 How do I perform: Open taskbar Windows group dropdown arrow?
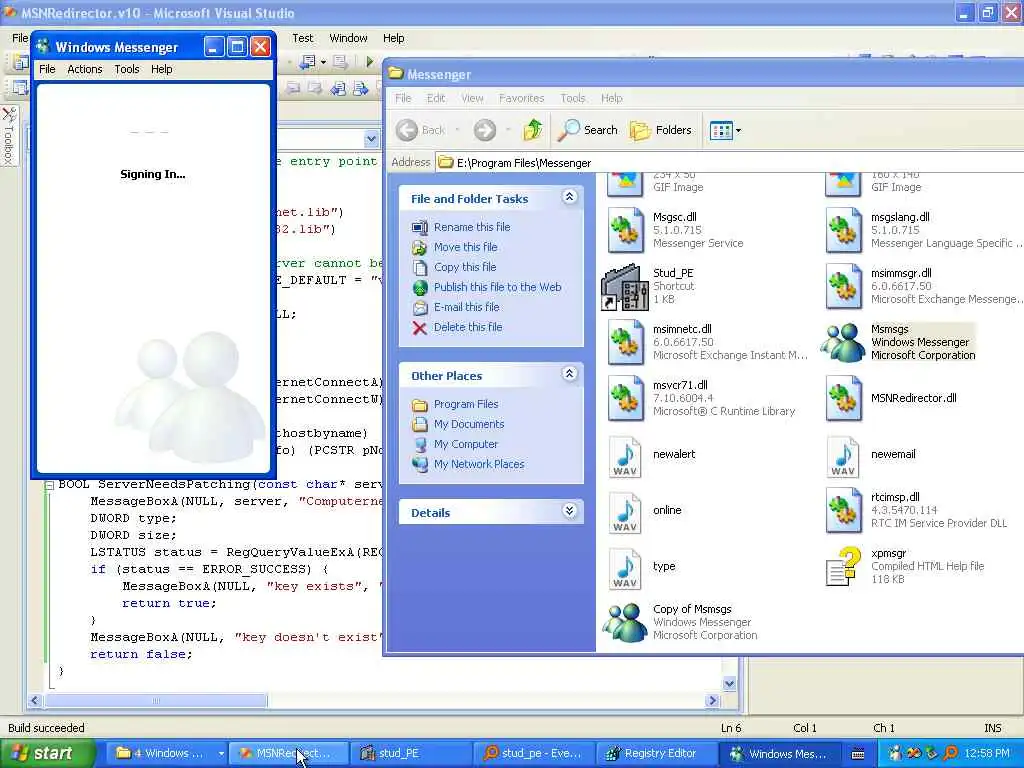tap(221, 753)
